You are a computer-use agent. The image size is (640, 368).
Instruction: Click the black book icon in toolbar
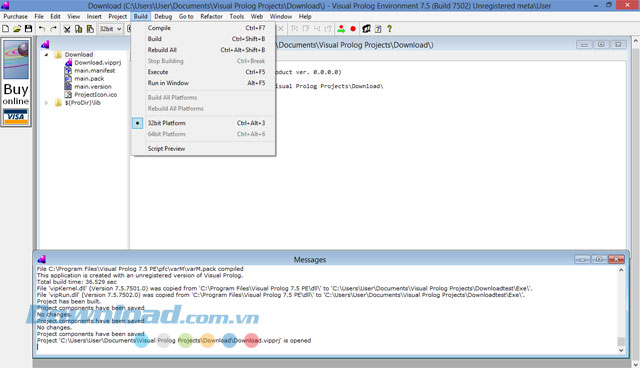click(367, 29)
